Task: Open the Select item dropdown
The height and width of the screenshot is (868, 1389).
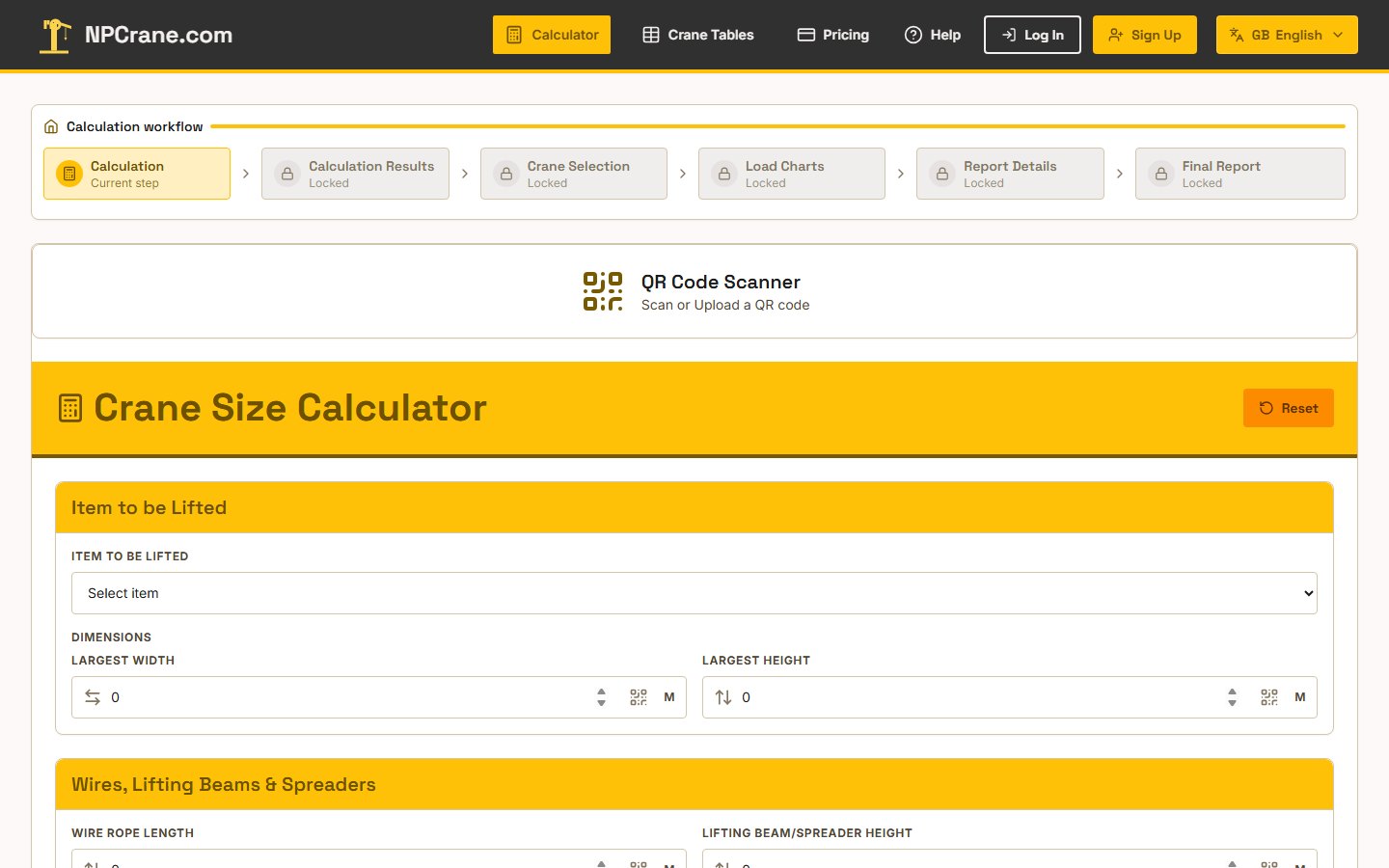Action: [694, 593]
